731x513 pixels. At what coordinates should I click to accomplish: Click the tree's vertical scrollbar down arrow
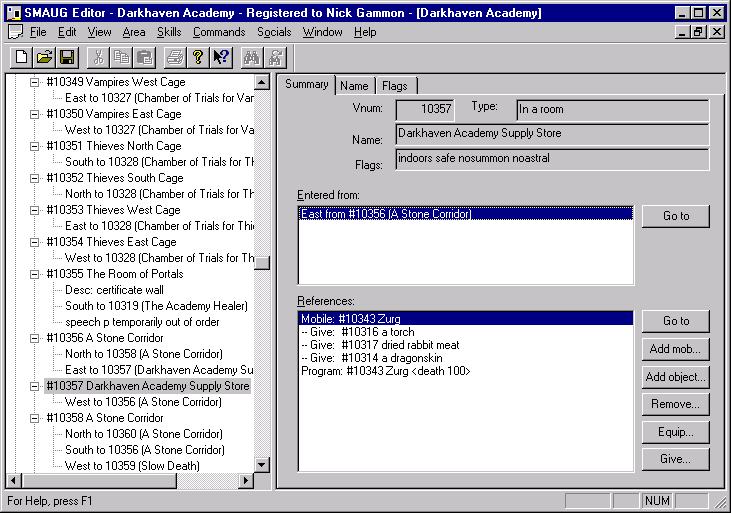tap(262, 465)
